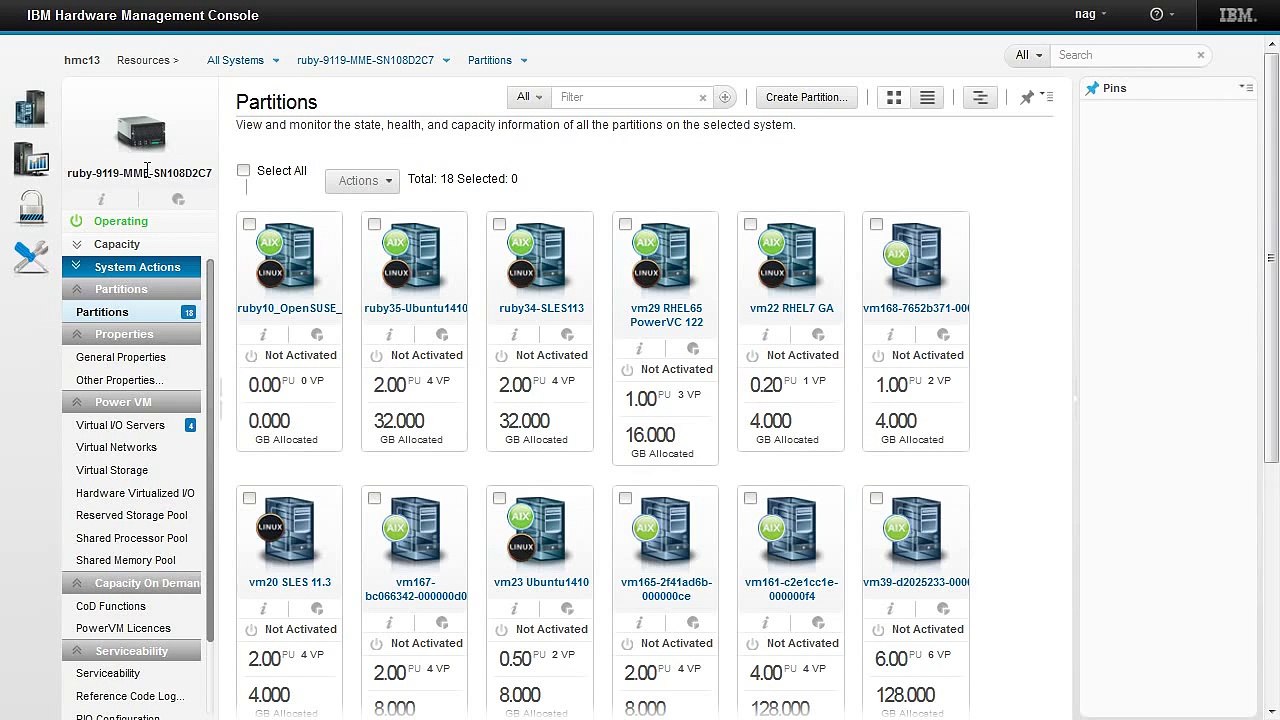Select vm29 RHEL65 PowerVC partition checkbox
The width and height of the screenshot is (1280, 720).
click(x=625, y=224)
